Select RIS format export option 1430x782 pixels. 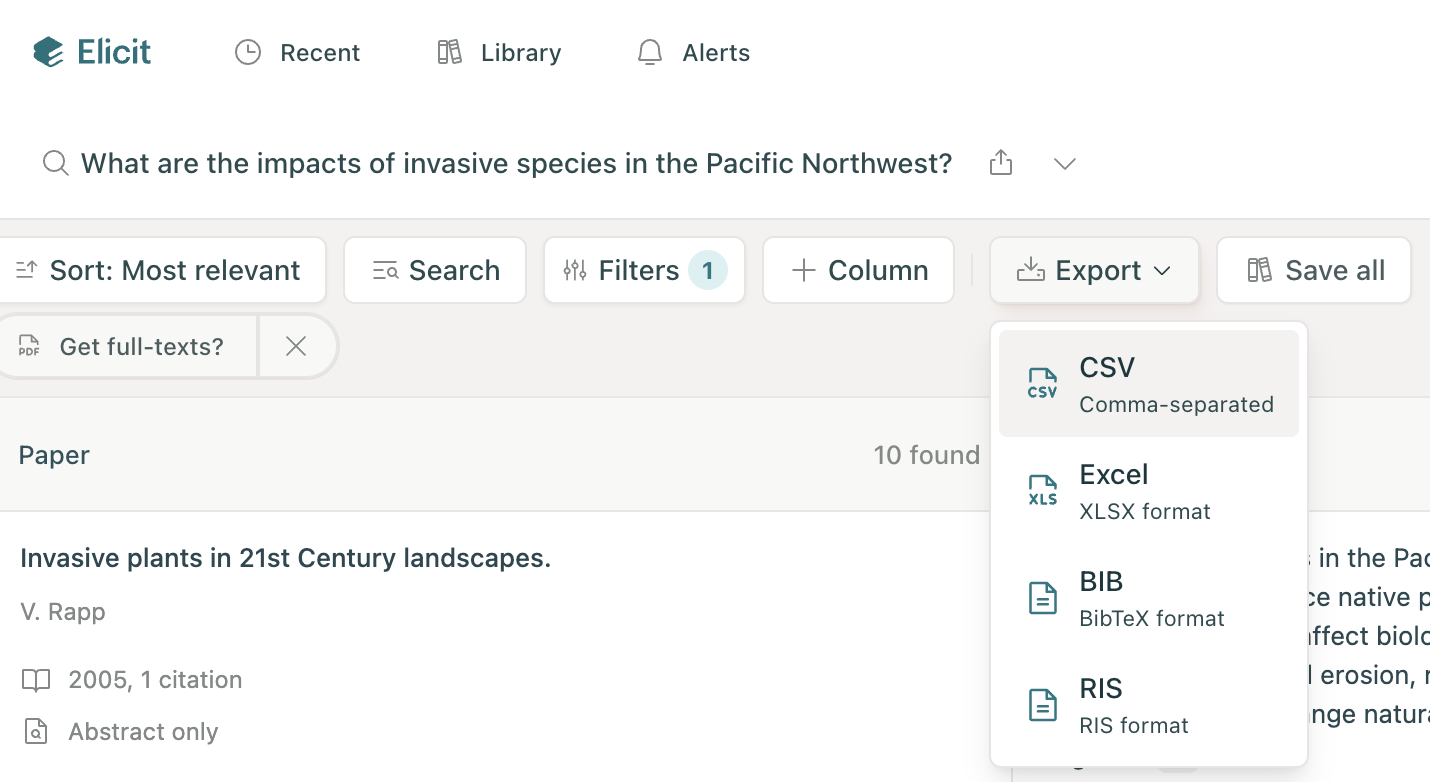tap(1148, 705)
